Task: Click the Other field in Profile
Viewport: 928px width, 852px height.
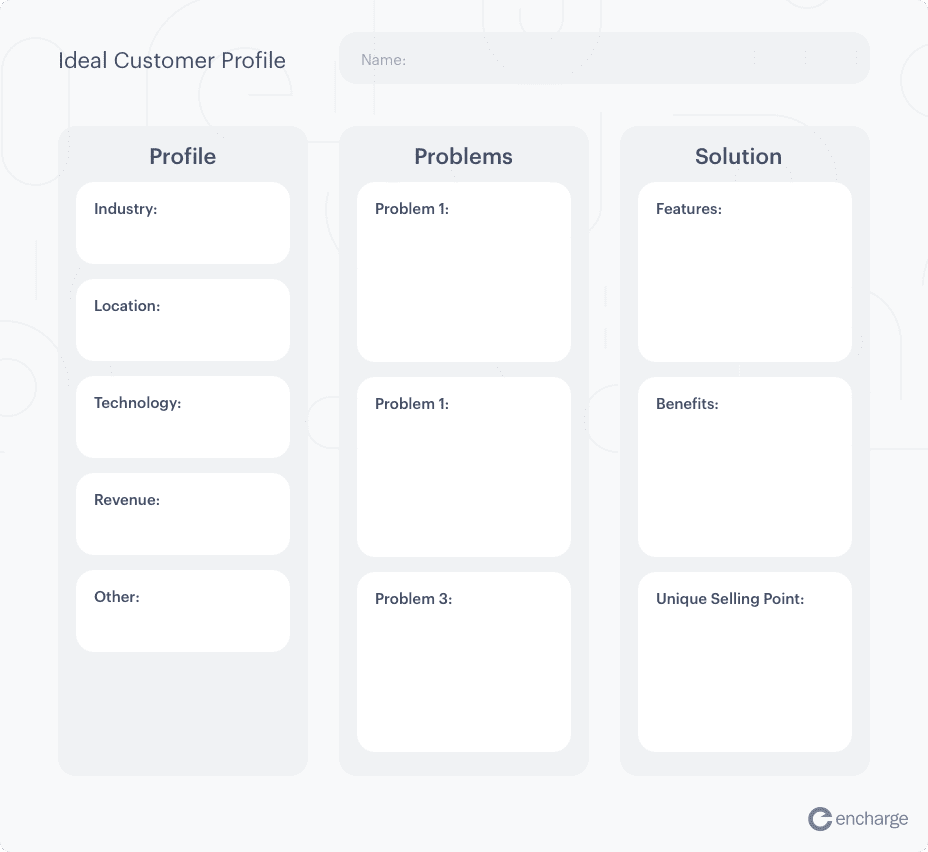Action: (183, 611)
